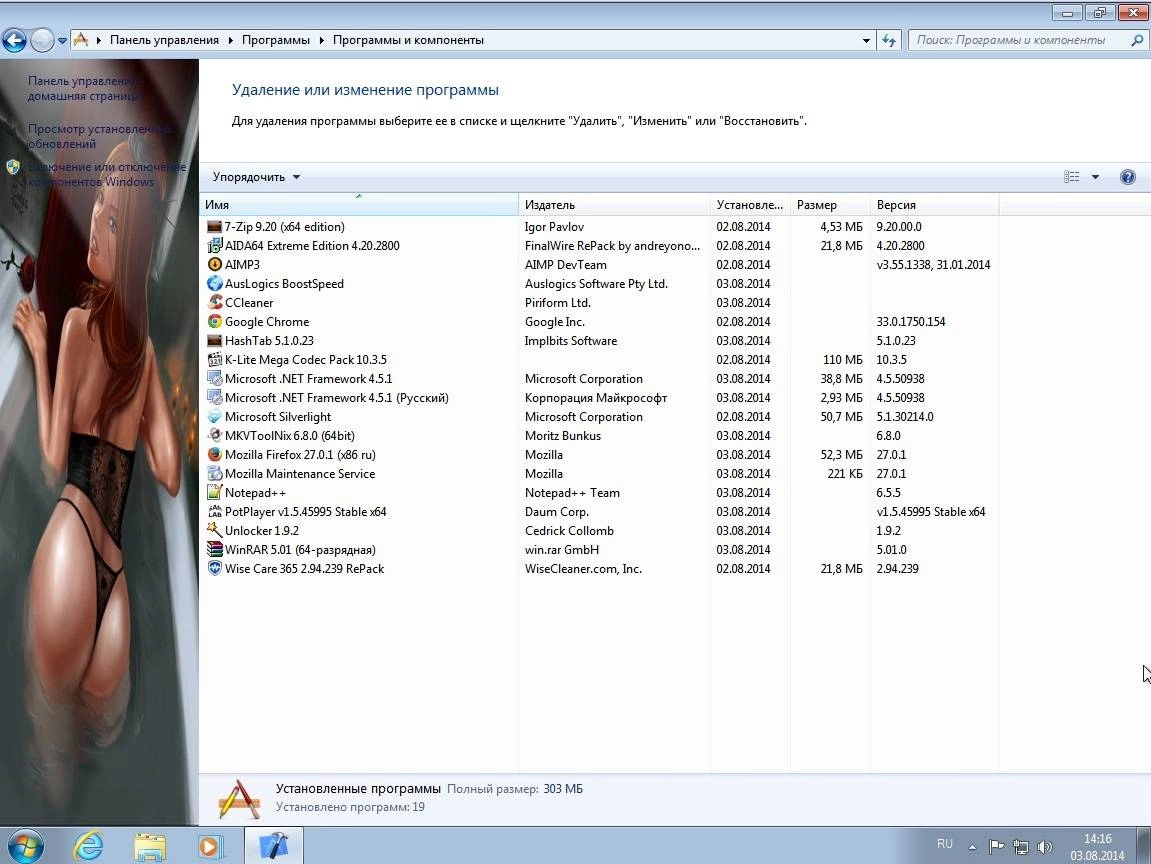Open the help question mark icon

1128,177
